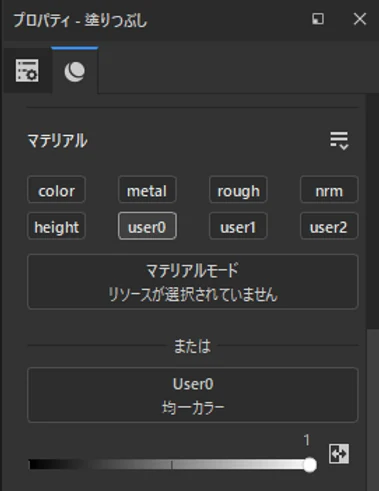
Task: Click the マテリアル section heading
Action: [57, 141]
